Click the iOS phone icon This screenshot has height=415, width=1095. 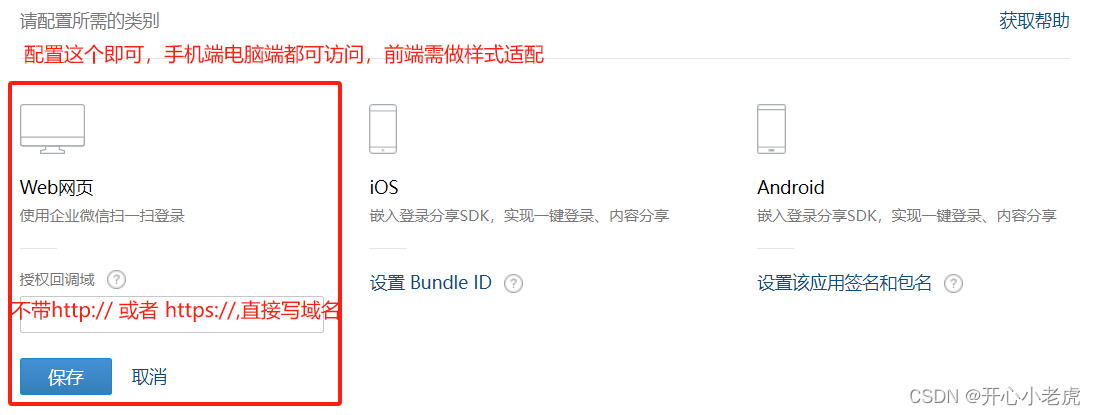pyautogui.click(x=383, y=129)
